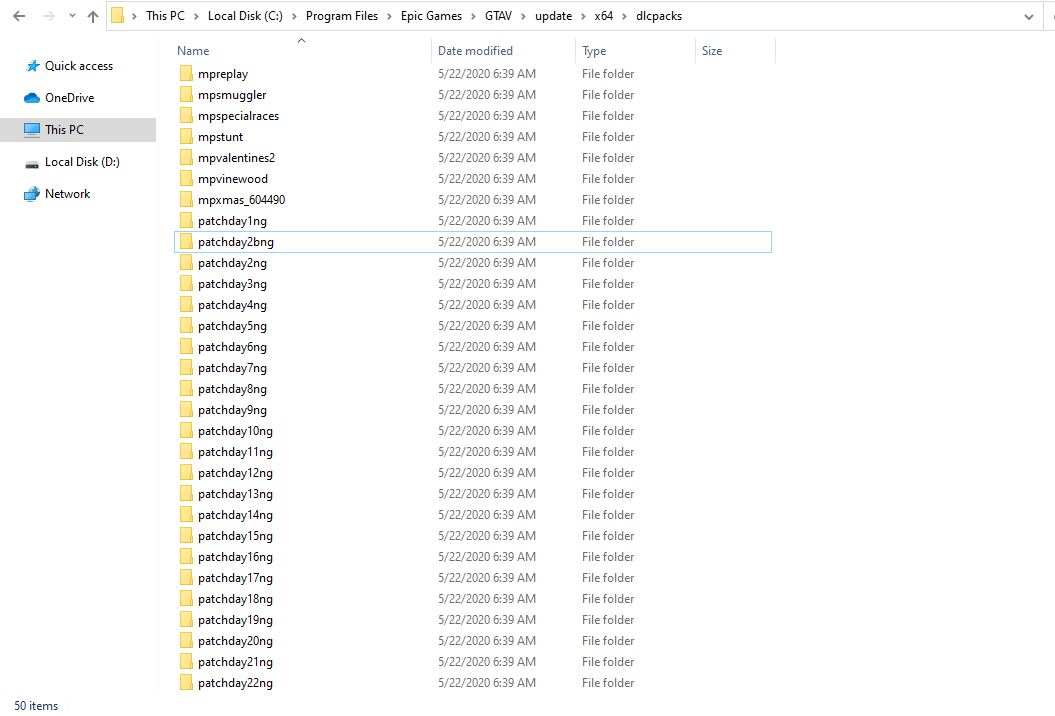The image size is (1055, 716).
Task: Click the patchday9ng folder icon
Action: tap(186, 409)
